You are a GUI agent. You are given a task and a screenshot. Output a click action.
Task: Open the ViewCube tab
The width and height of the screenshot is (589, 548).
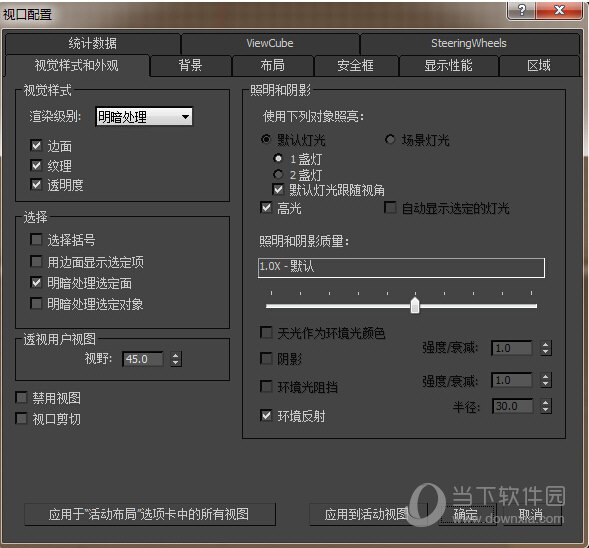tap(270, 44)
